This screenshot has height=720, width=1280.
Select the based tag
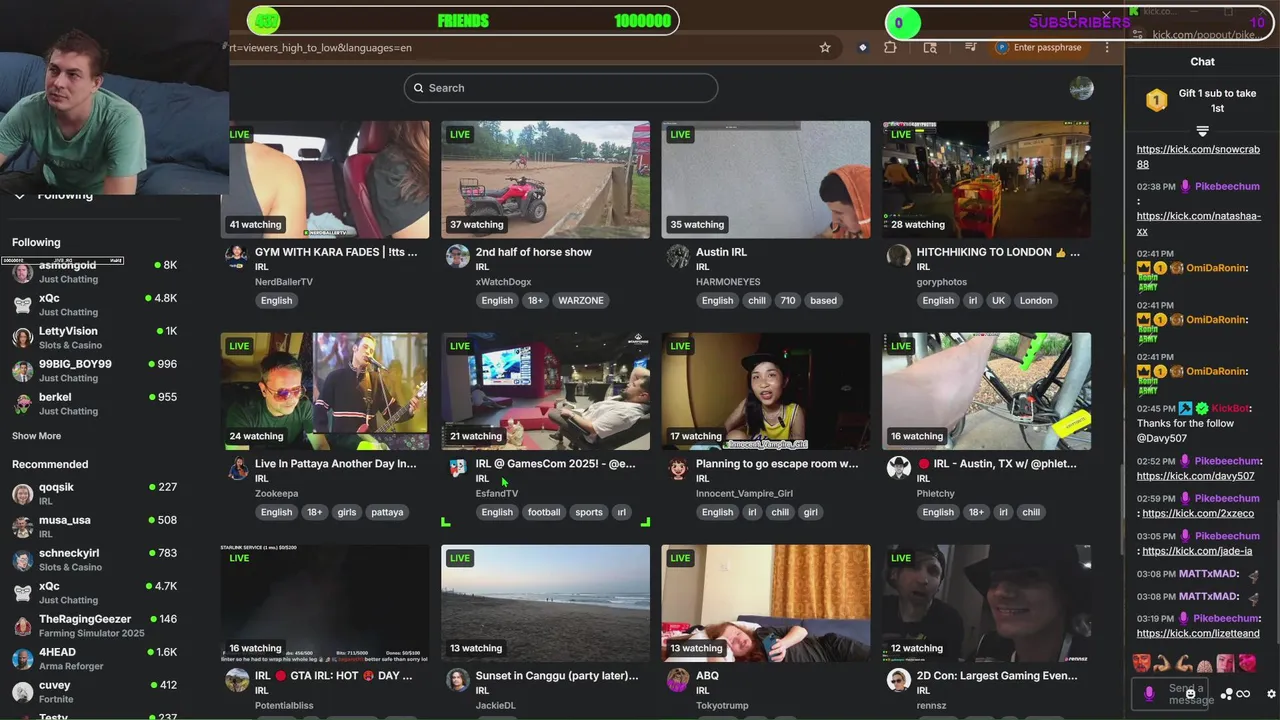click(824, 300)
